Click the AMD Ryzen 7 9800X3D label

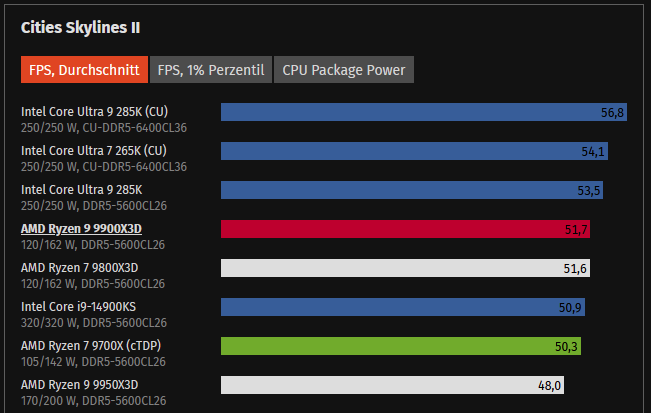80,268
